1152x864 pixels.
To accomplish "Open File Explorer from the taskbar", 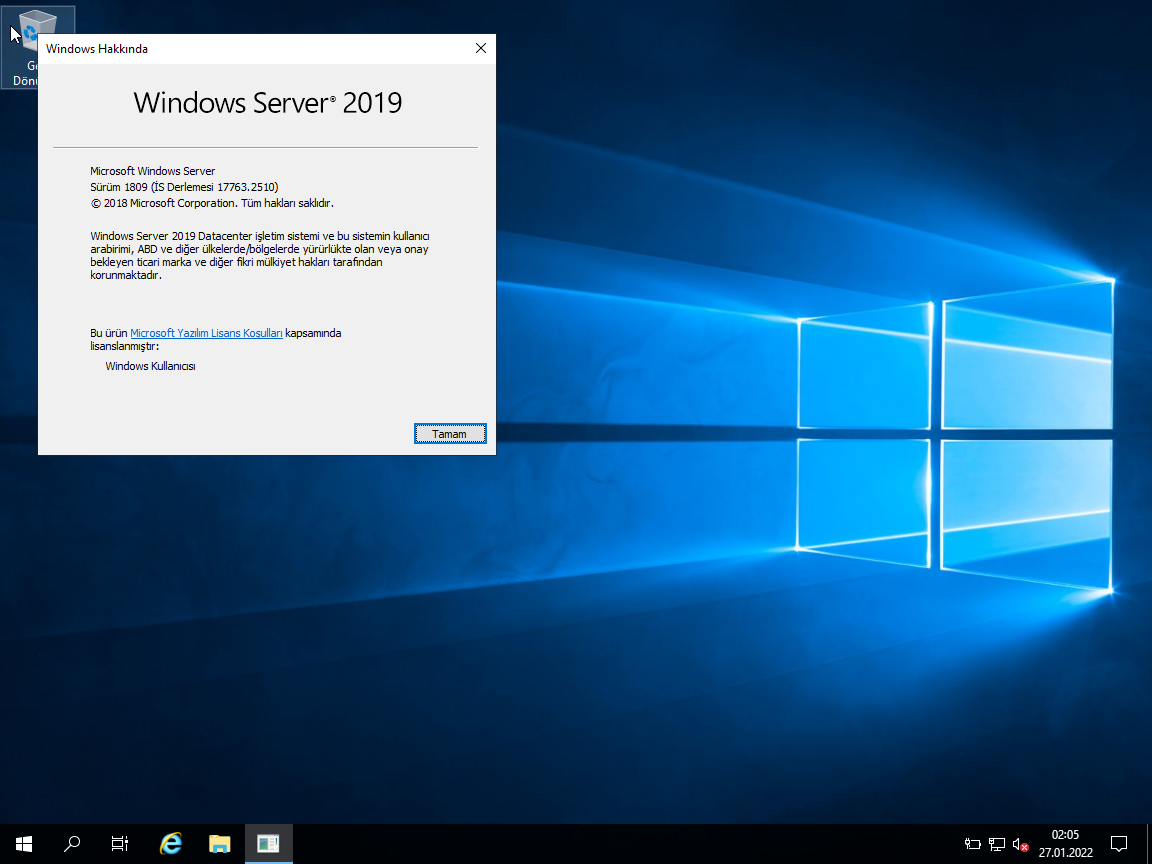I will point(220,843).
